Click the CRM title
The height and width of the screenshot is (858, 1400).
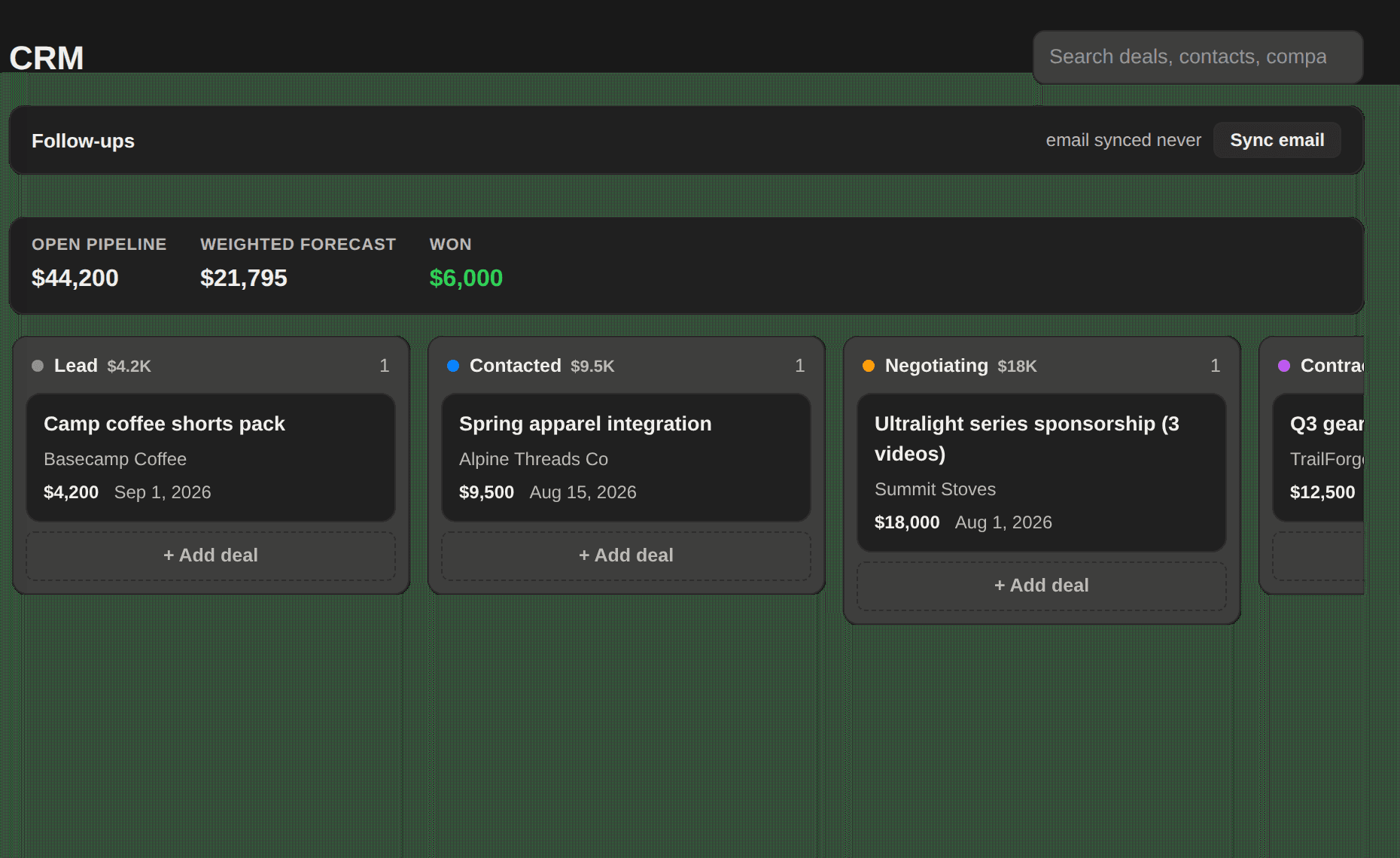coord(46,58)
